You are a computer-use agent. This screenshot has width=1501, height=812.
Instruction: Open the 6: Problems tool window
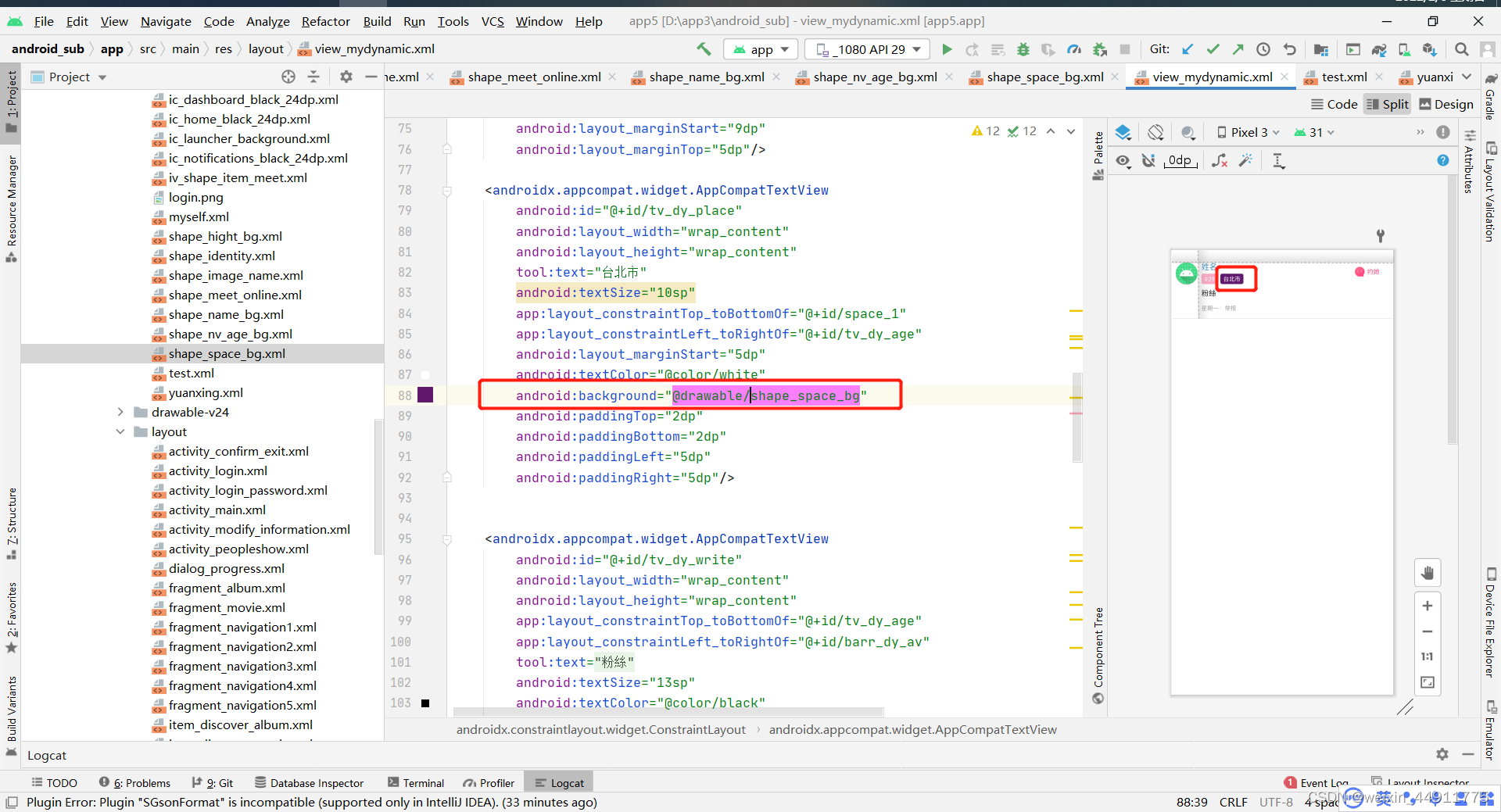click(134, 782)
